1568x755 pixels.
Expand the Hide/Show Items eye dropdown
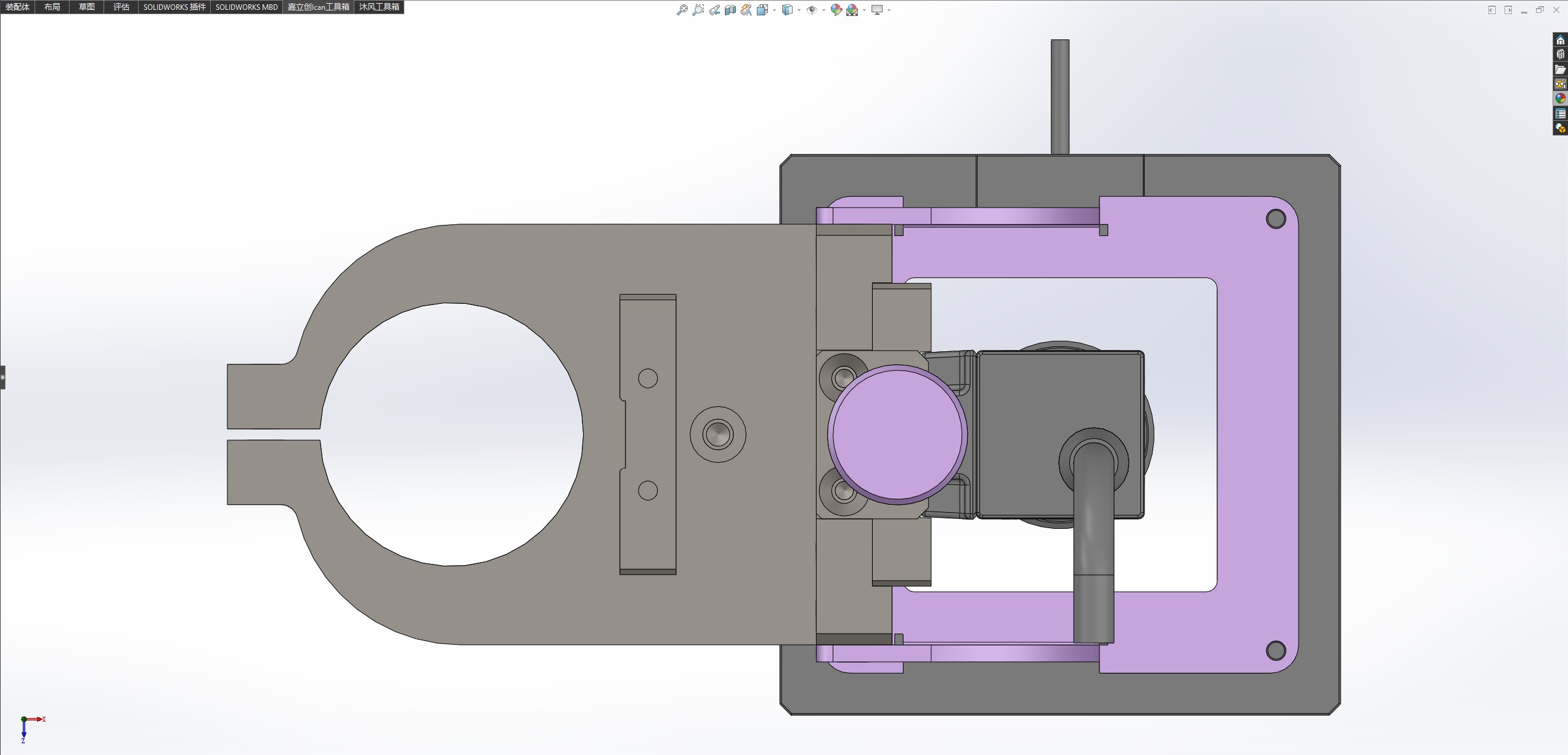coord(823,10)
